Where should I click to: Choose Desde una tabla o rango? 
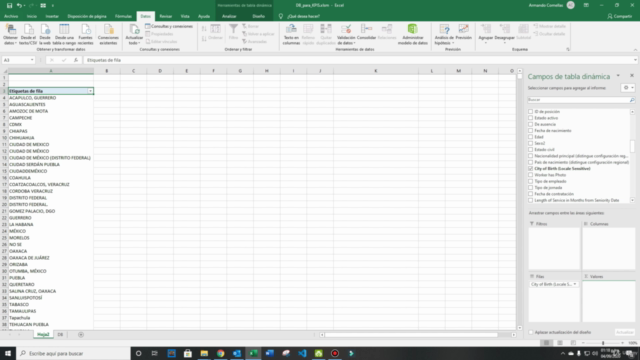click(64, 34)
